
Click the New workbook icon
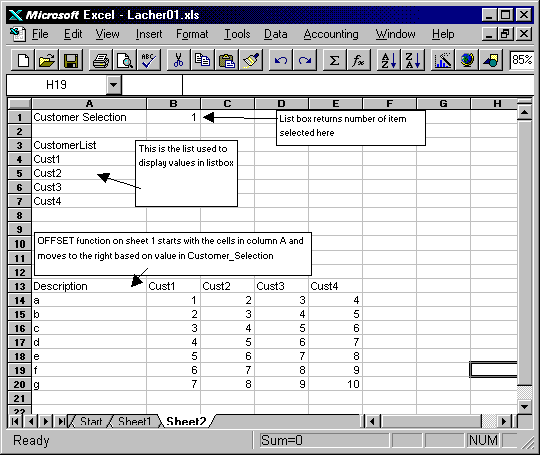coord(23,60)
